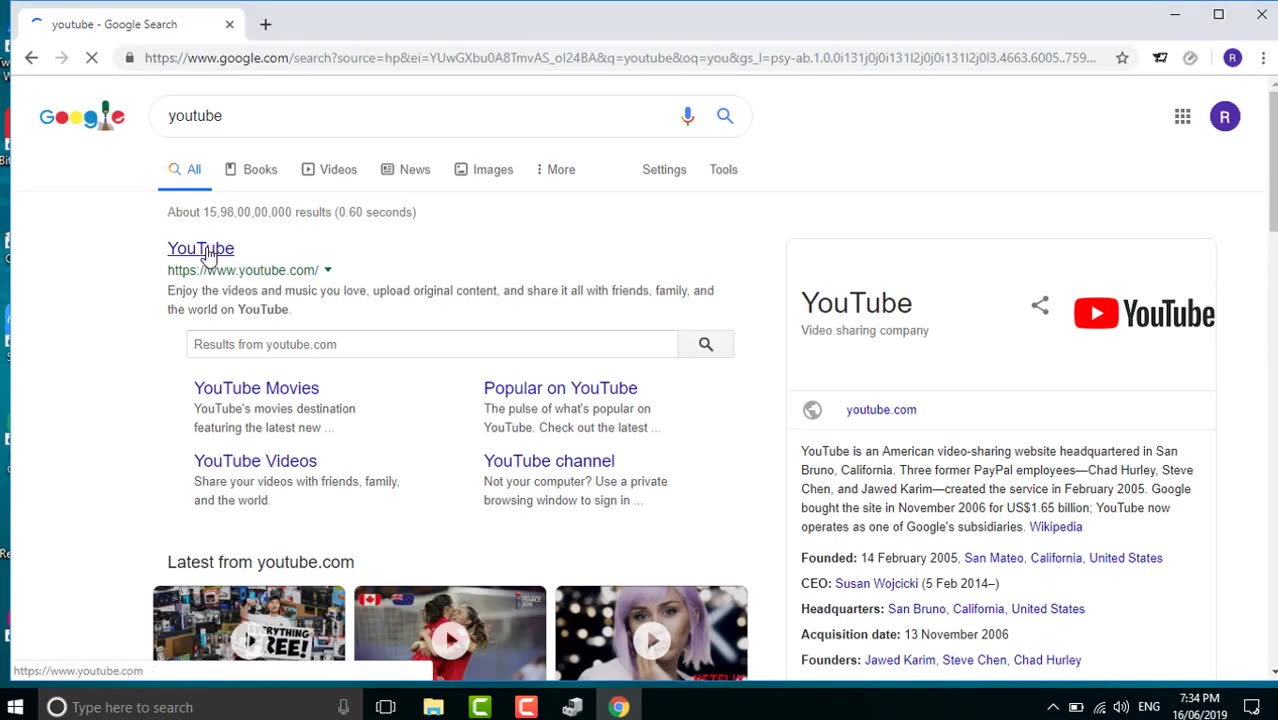
Task: Click the blue Google search magnifier icon
Action: pos(725,116)
